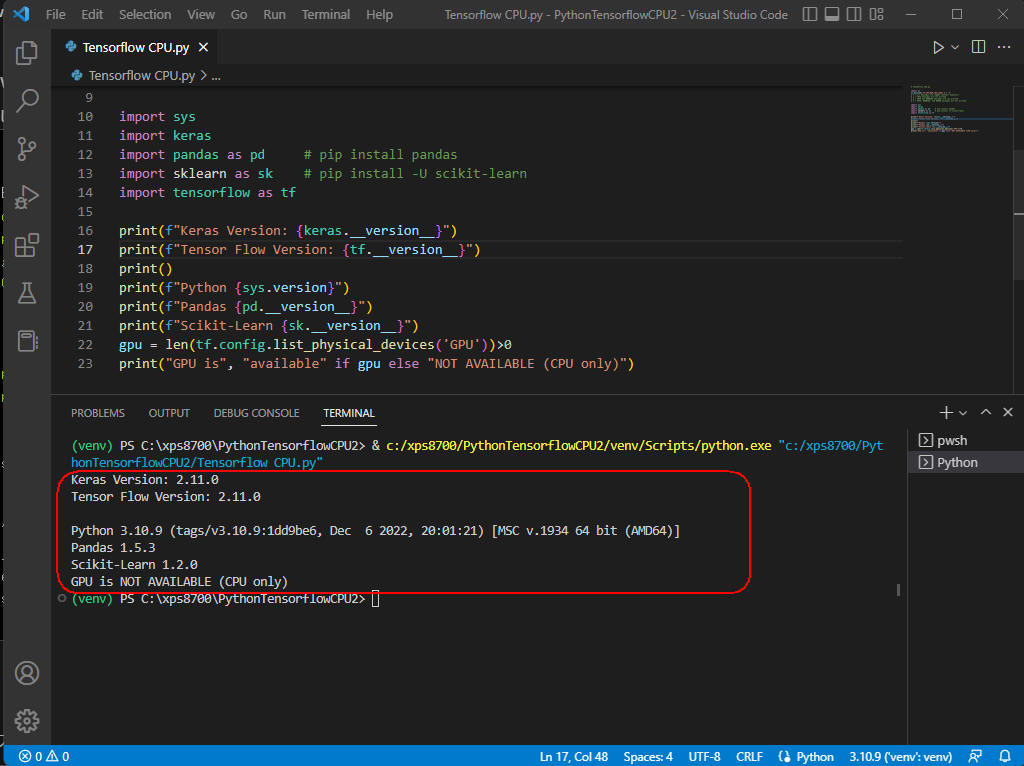
Task: Click line number 22 in the gutter
Action: click(86, 344)
